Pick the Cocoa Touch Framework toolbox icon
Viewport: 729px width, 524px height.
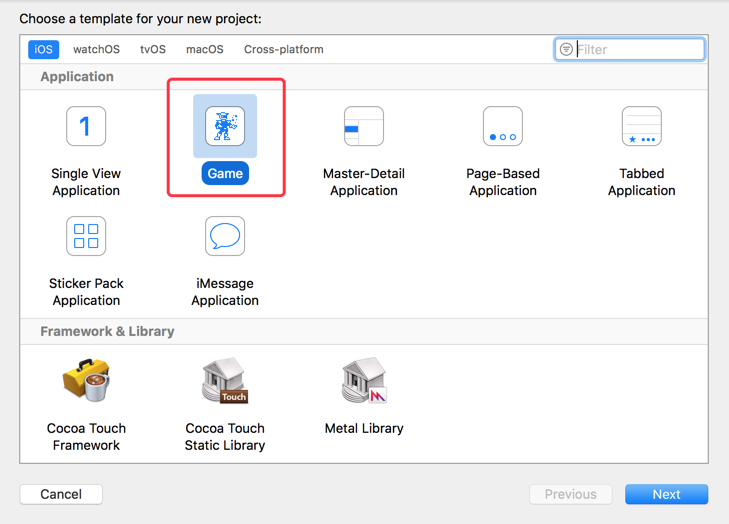(x=86, y=380)
